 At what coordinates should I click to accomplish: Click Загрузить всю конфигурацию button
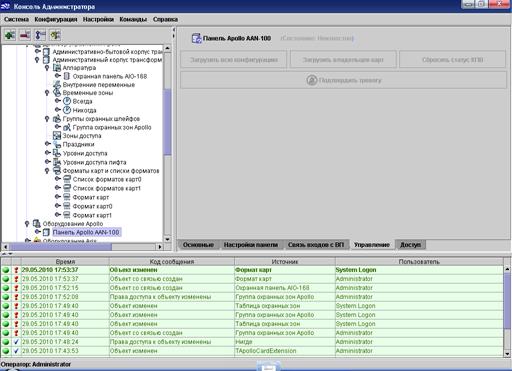[x=234, y=60]
